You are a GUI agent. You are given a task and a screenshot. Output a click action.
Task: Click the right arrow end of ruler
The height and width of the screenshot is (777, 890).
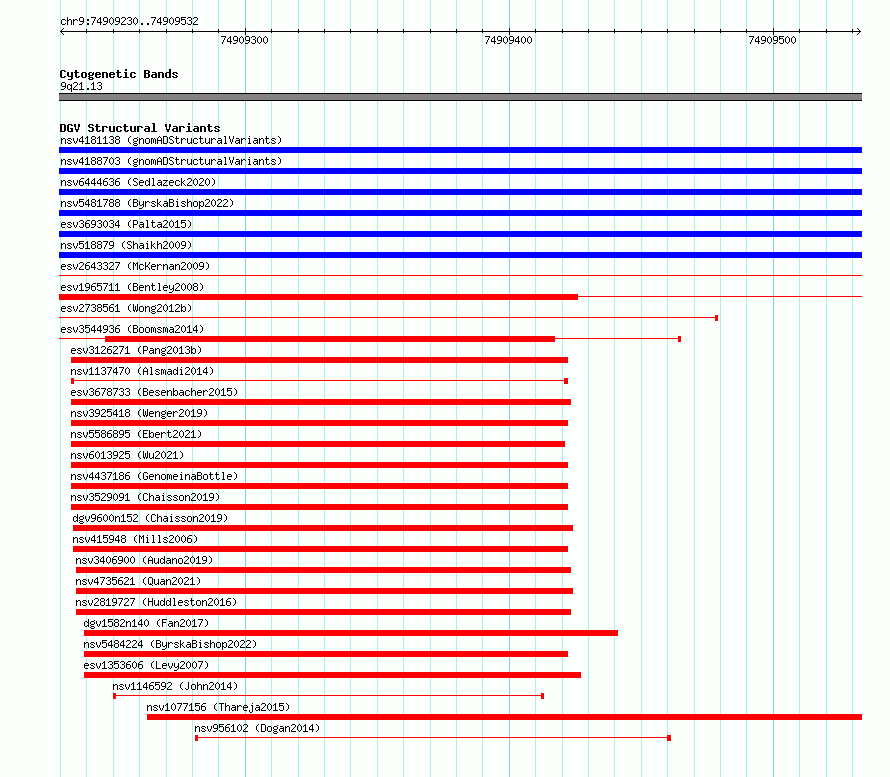(x=858, y=31)
